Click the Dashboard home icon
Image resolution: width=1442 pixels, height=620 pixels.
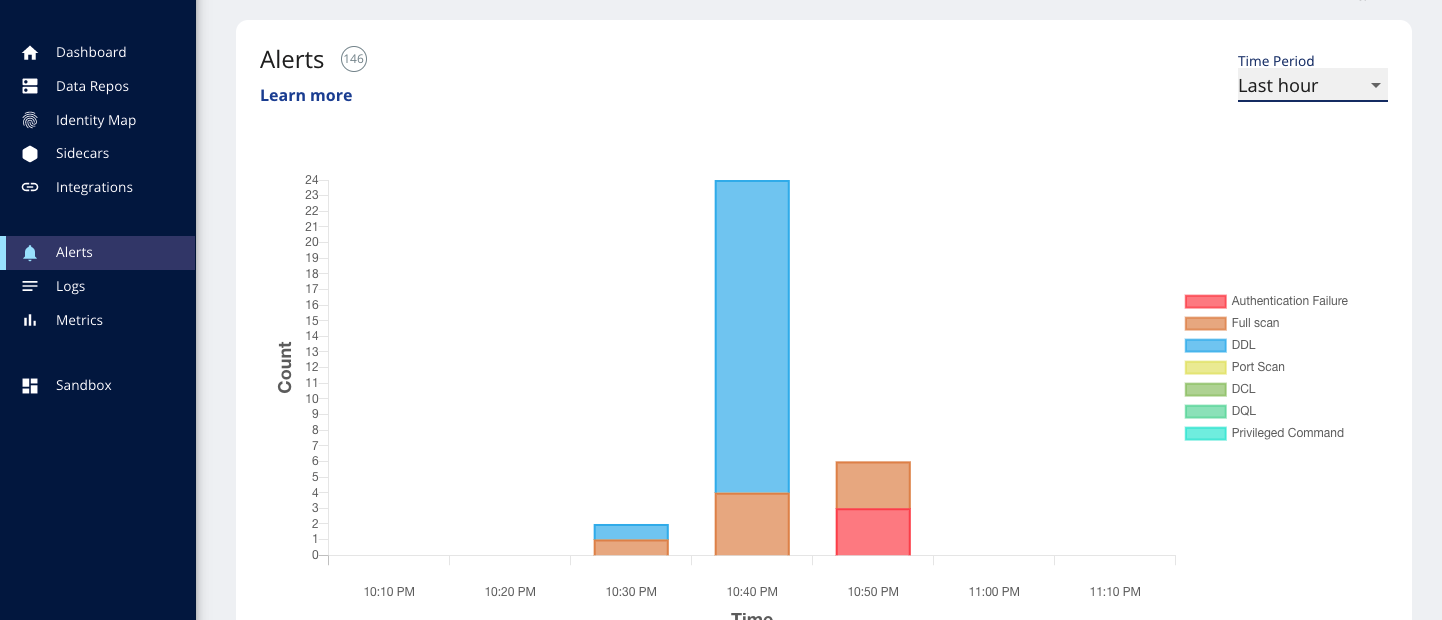(30, 53)
